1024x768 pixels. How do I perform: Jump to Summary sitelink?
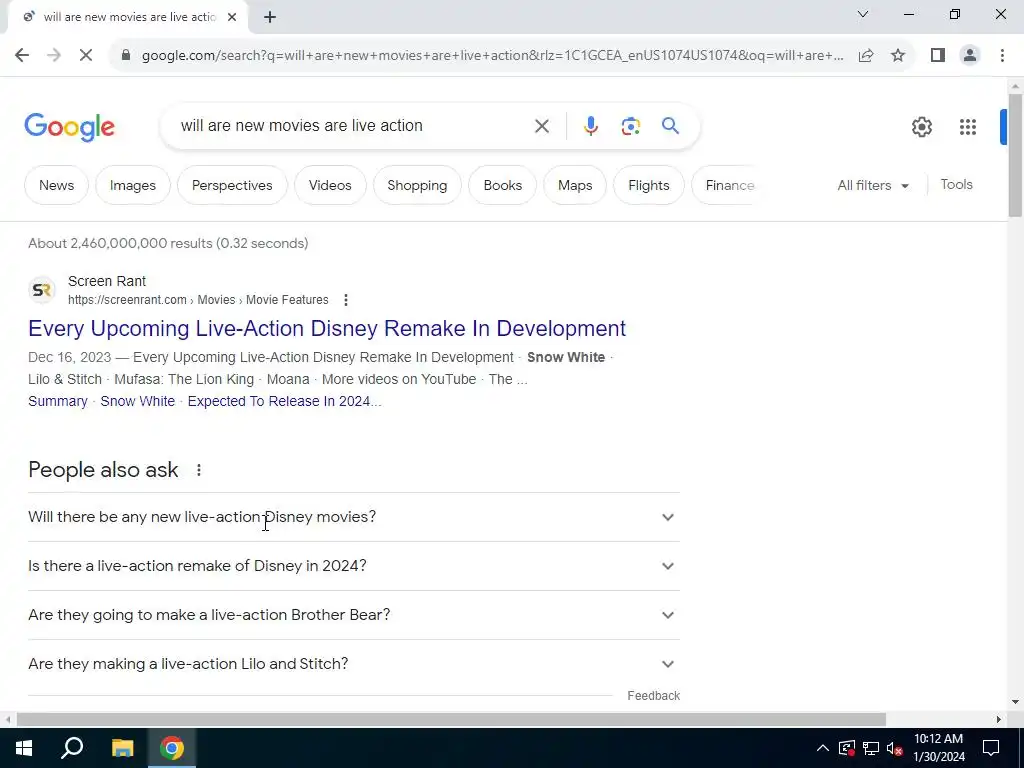pos(57,402)
